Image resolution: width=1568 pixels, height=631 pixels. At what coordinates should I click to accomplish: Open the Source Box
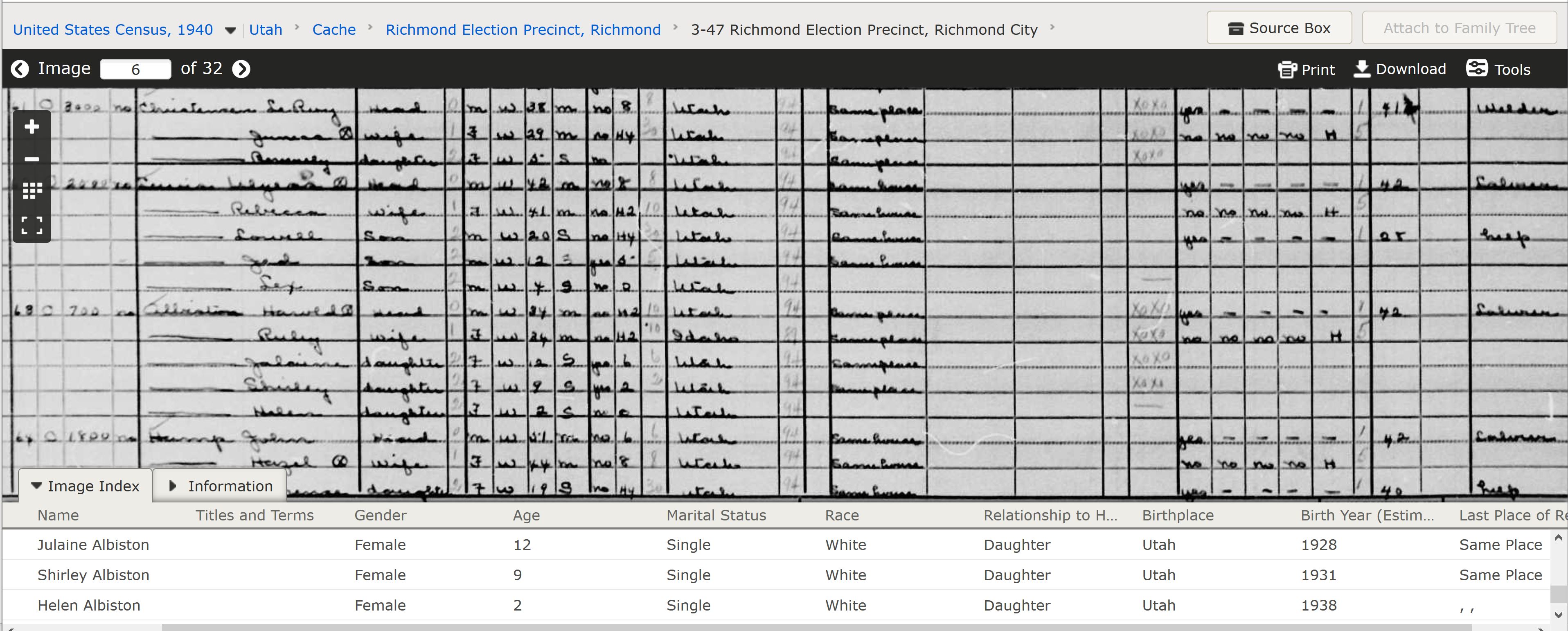pyautogui.click(x=1279, y=28)
